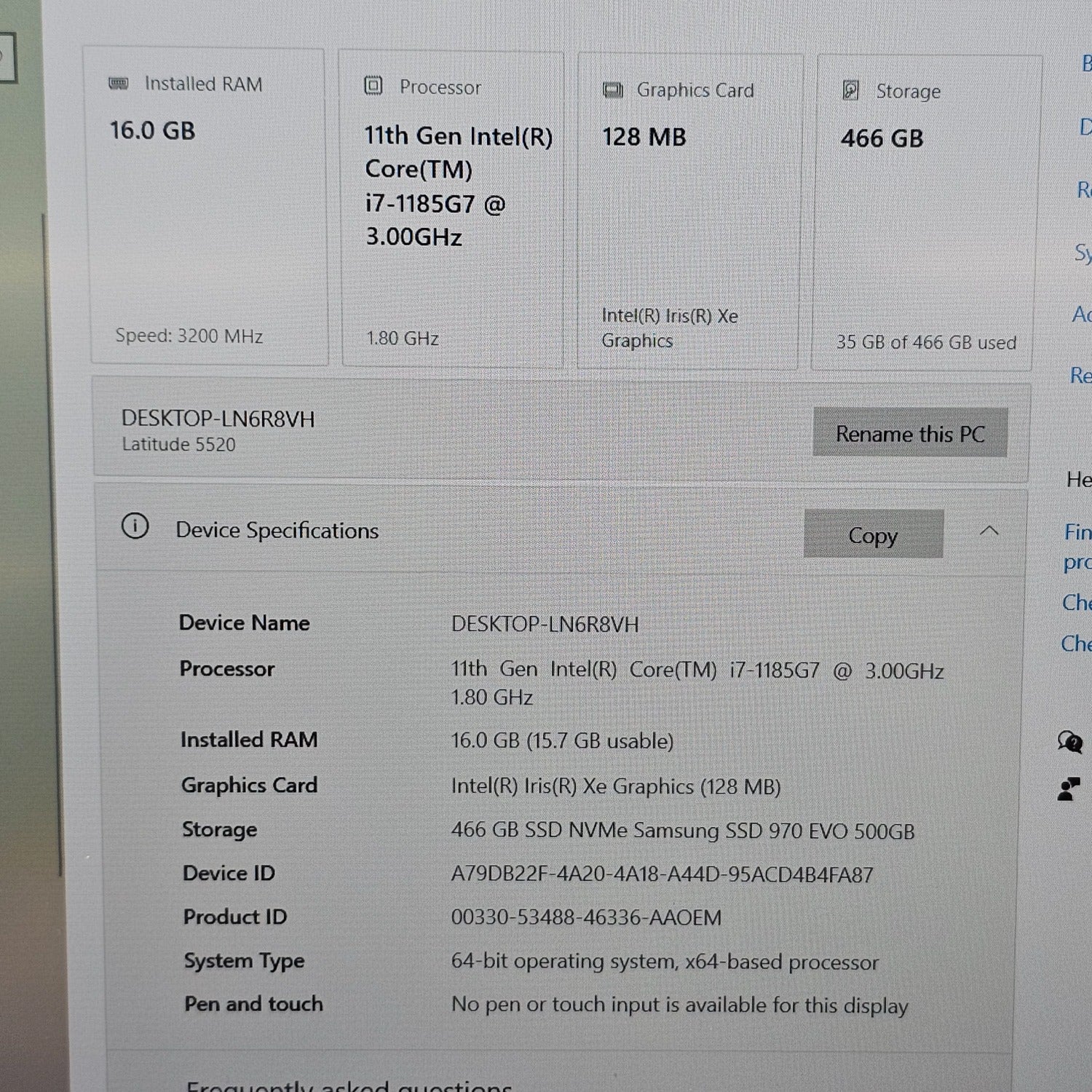Select the 466 GB storage value
The image size is (1092, 1092).
pos(882,138)
